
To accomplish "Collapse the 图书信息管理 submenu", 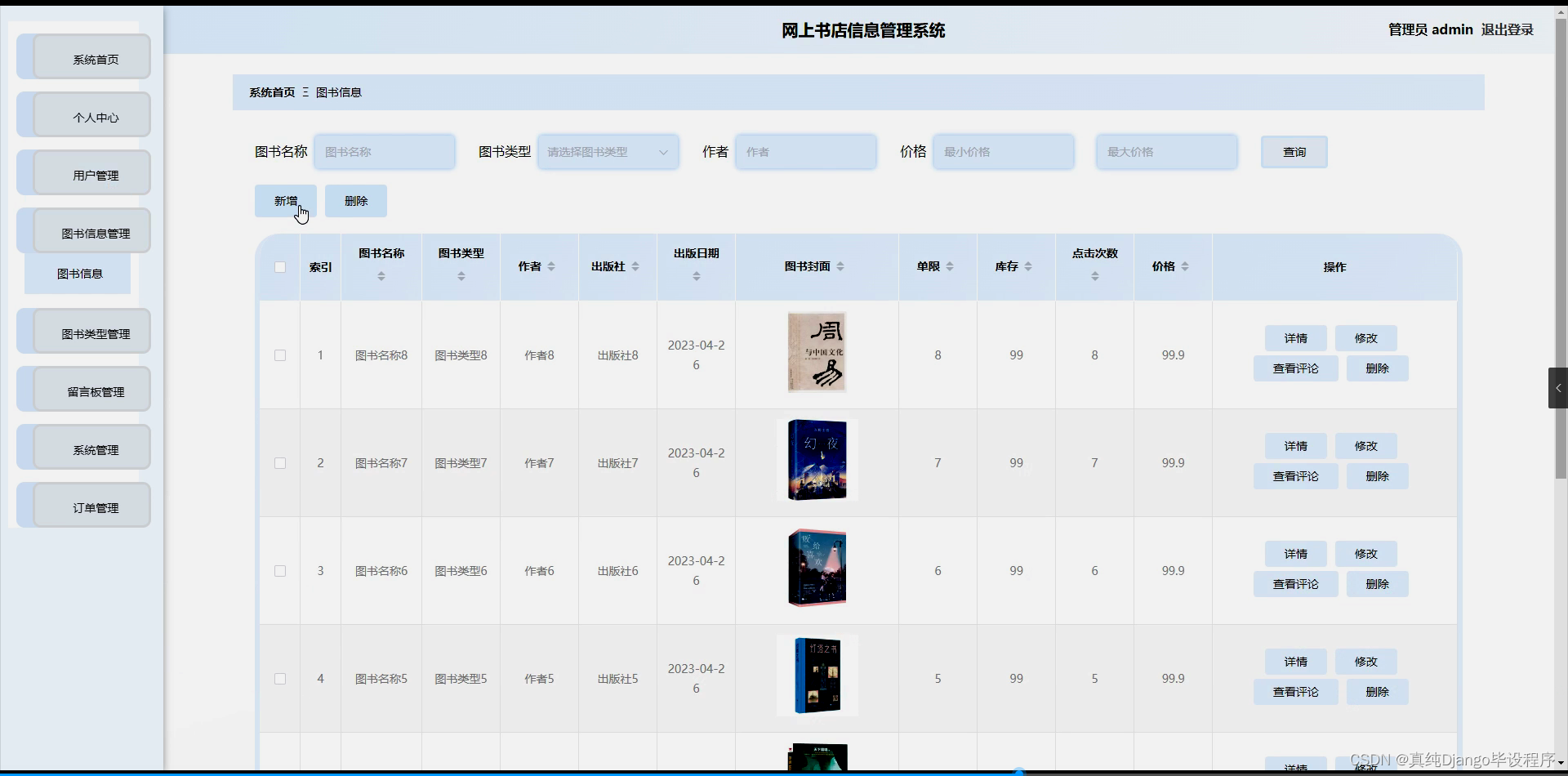I will 96,232.
